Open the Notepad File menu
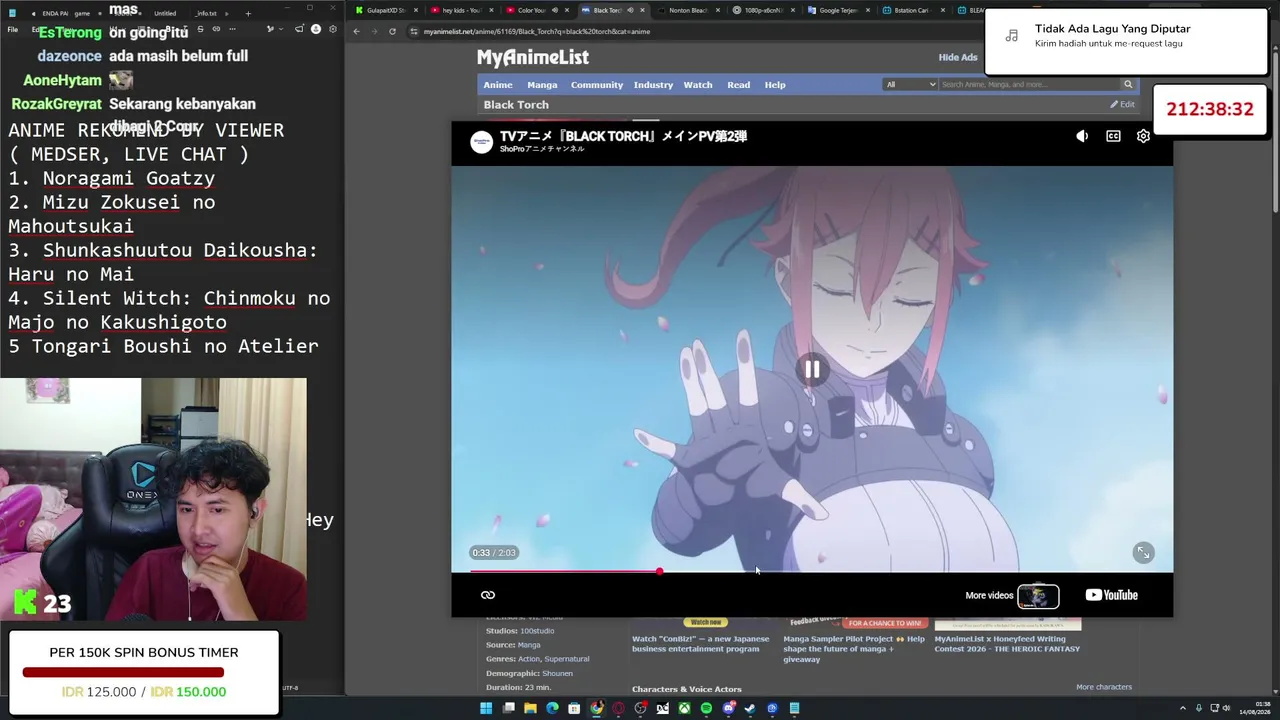 pyautogui.click(x=12, y=29)
